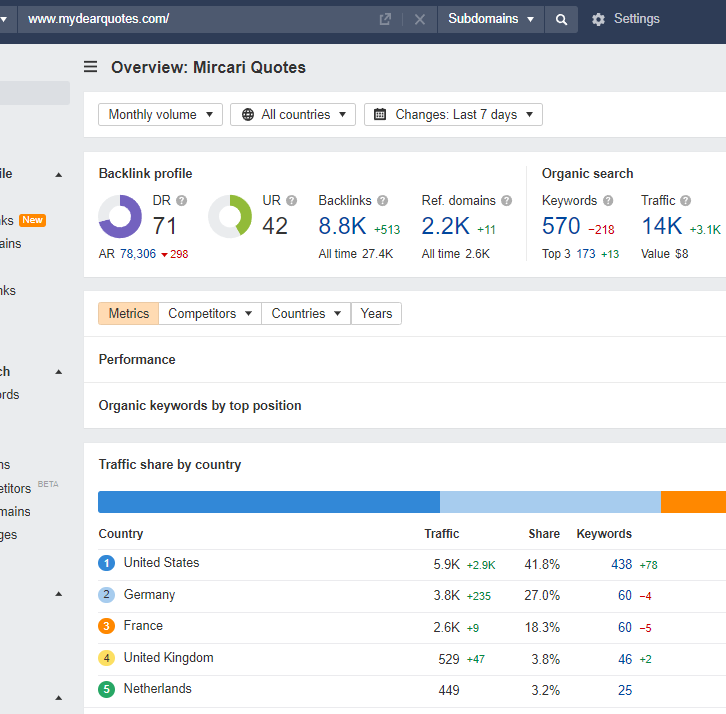
Task: Click the Keywords column header
Action: click(604, 534)
